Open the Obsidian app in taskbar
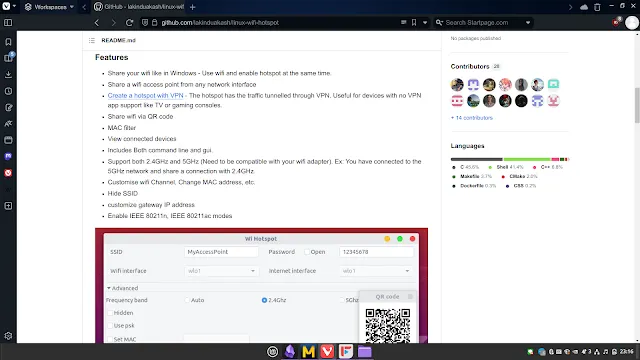This screenshot has height=360, width=640. click(x=290, y=351)
